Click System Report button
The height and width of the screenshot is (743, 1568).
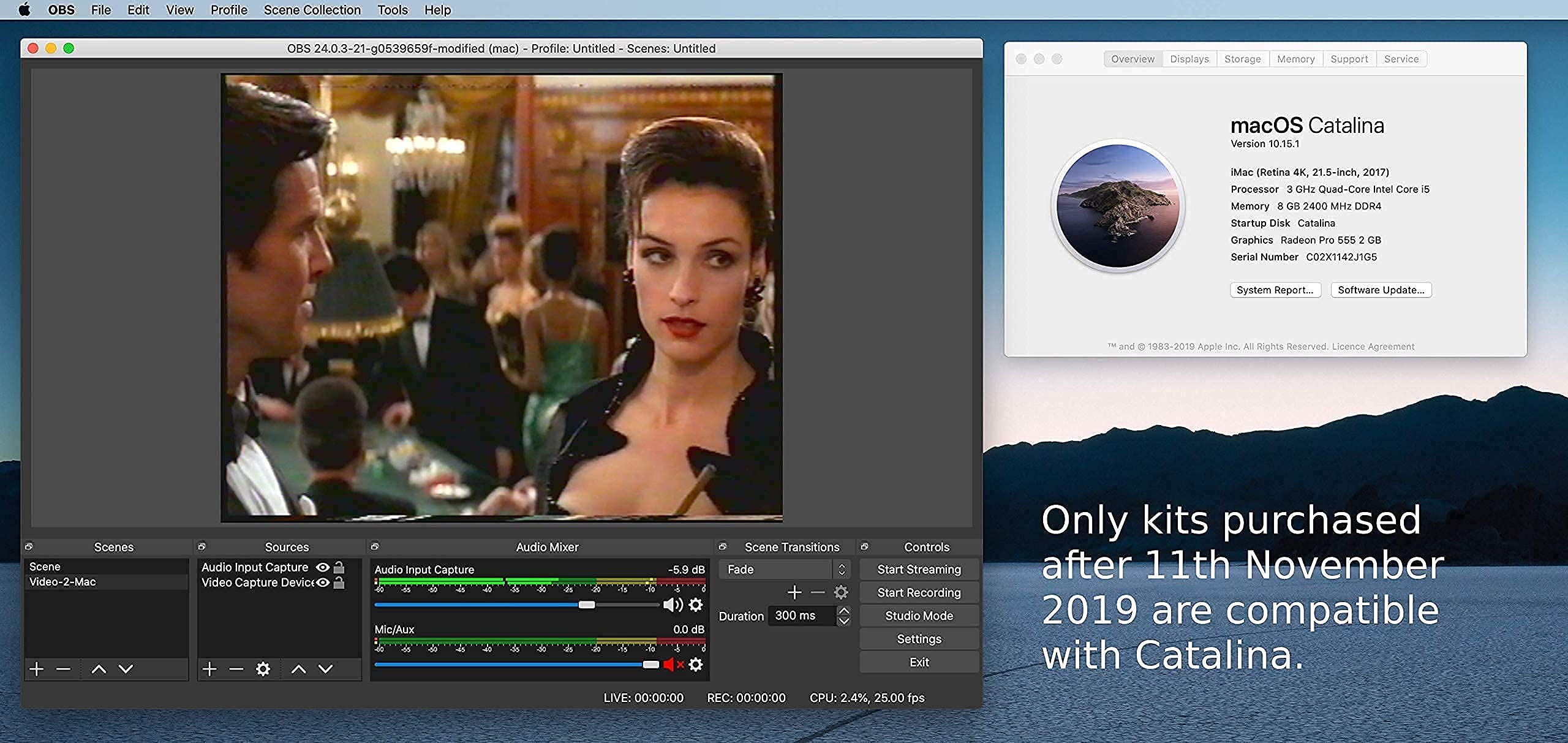(x=1275, y=290)
